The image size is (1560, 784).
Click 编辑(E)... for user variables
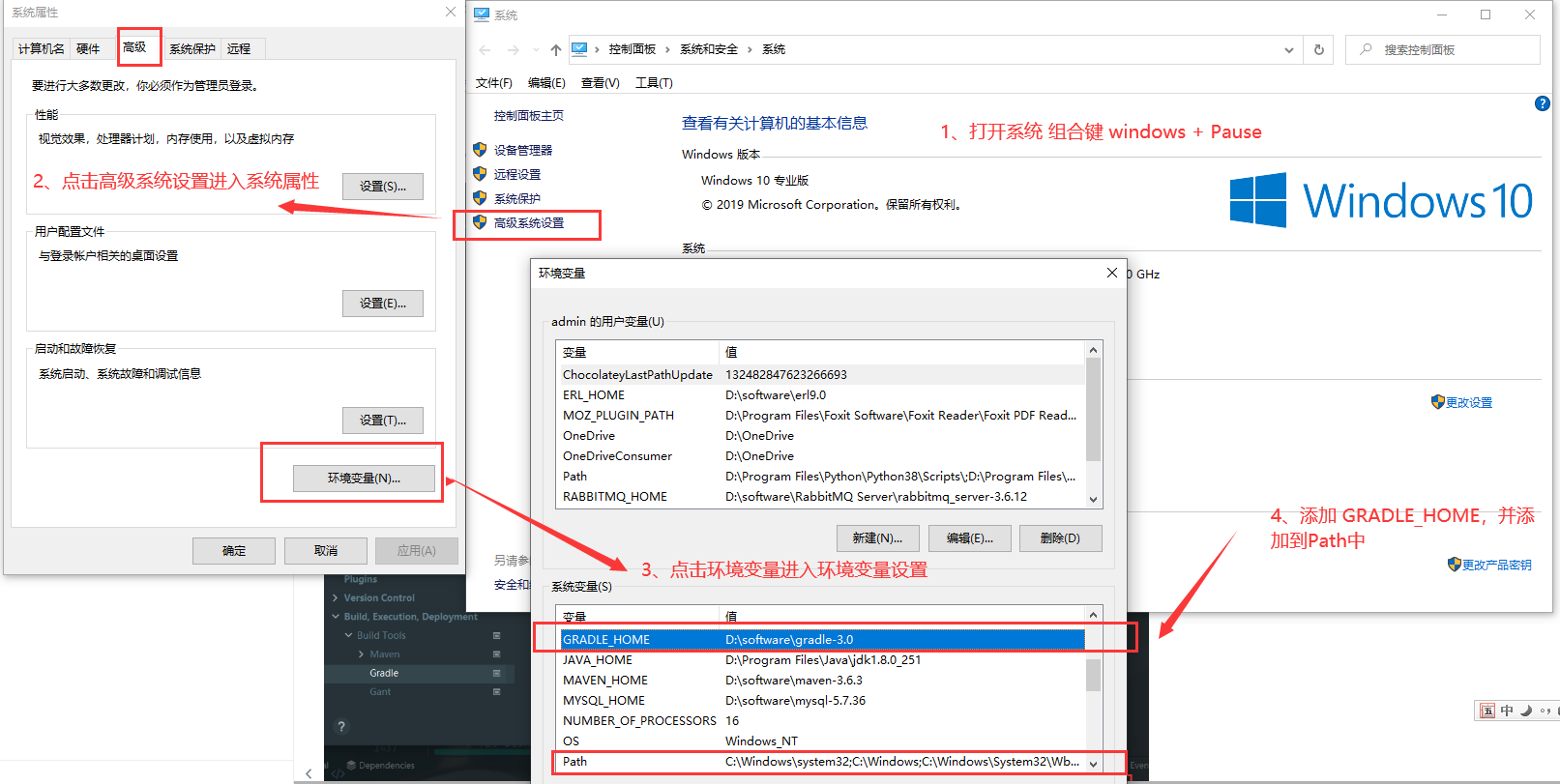(x=969, y=538)
